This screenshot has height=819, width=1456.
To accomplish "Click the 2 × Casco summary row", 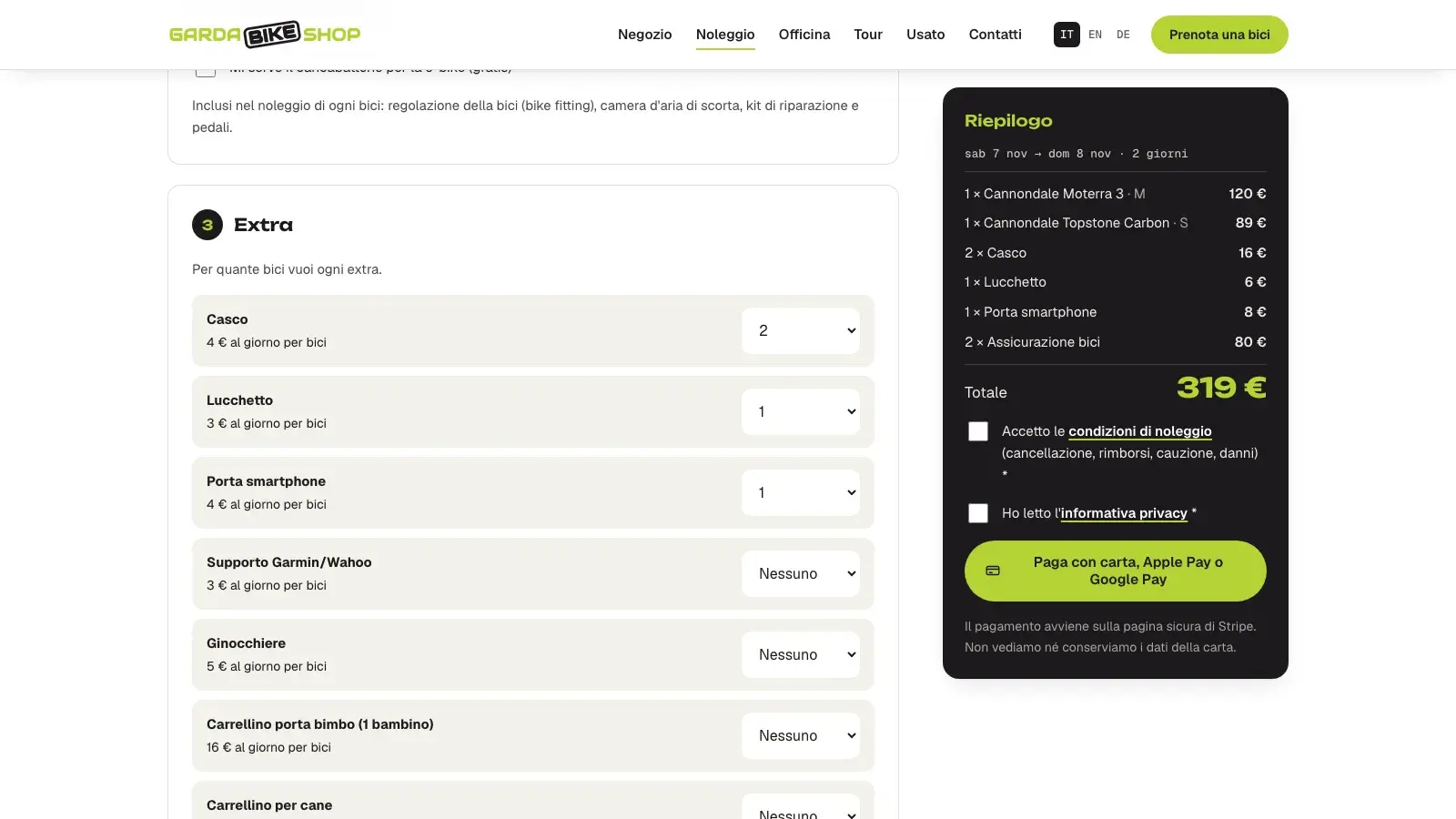I will 1116,253.
